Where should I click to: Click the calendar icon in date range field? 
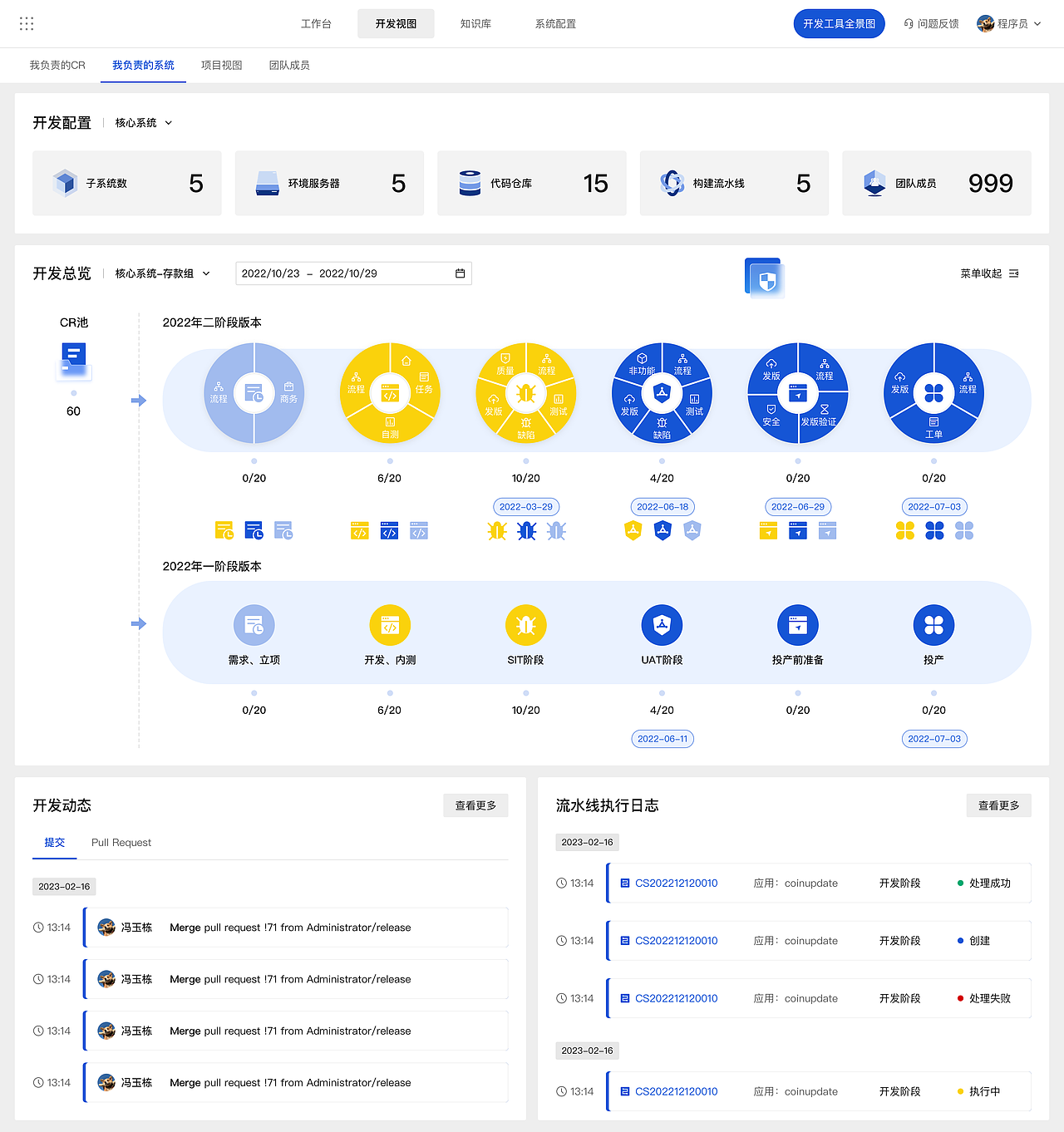(460, 273)
